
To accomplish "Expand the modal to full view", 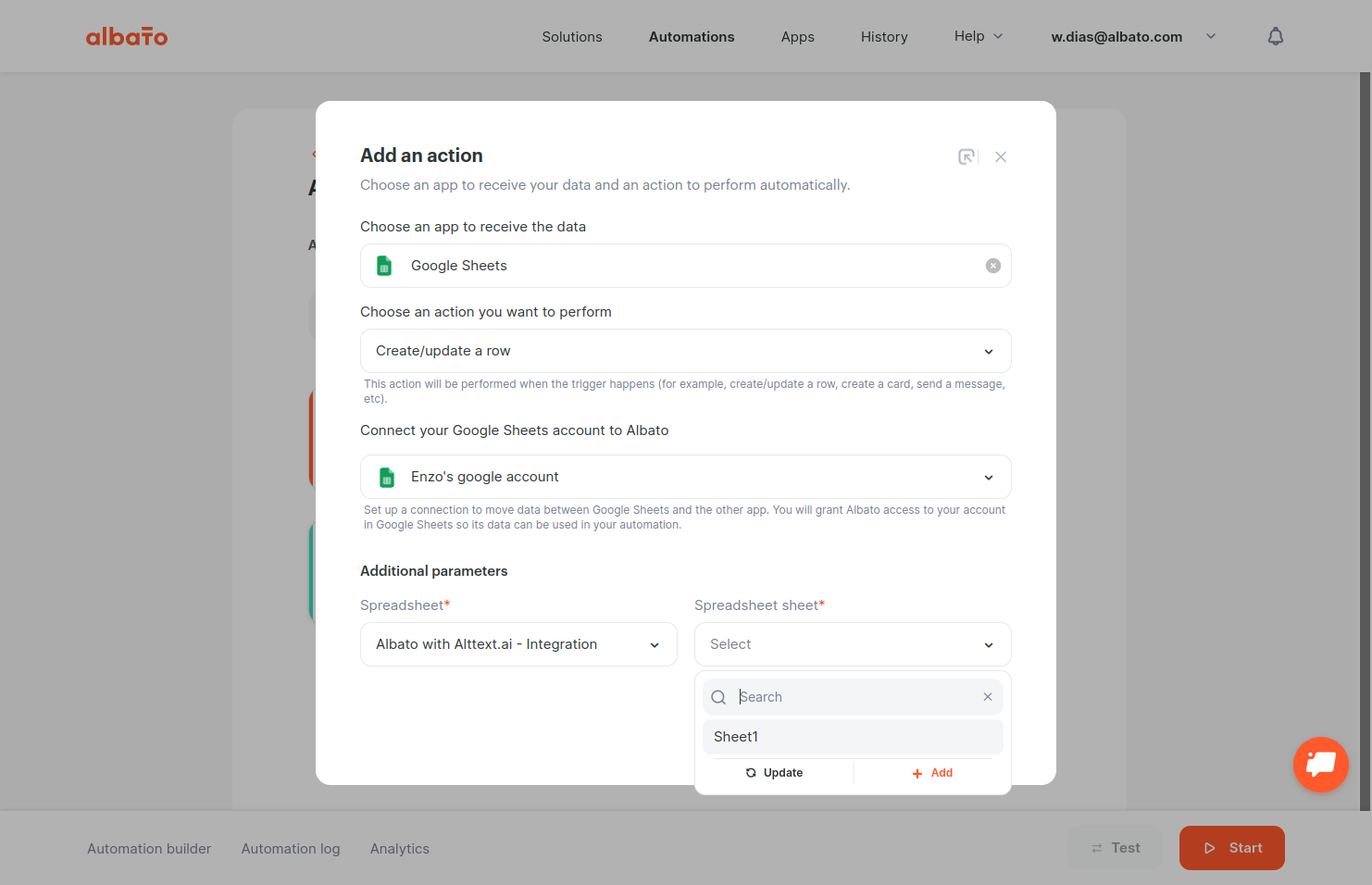I will point(967,156).
